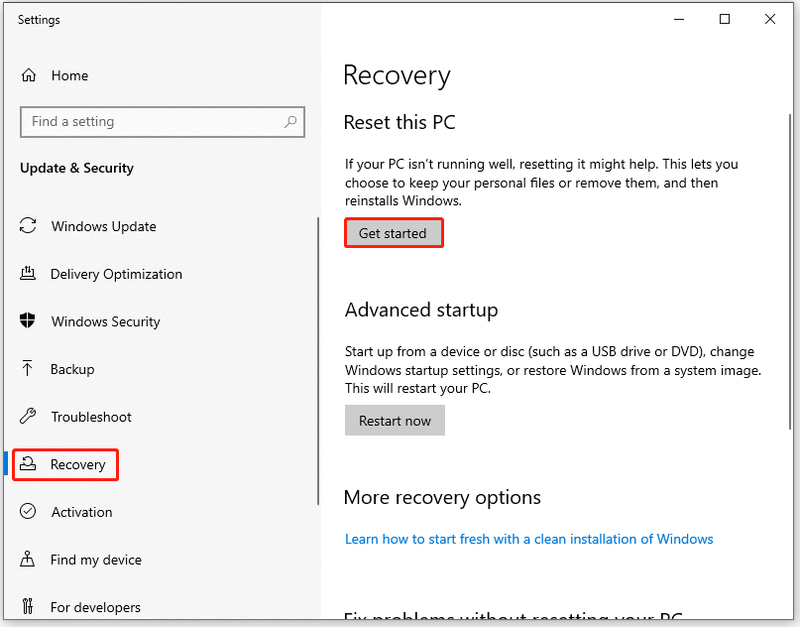Screen dimensions: 800x627
Task: Focus the Find a setting search box
Action: coord(162,122)
